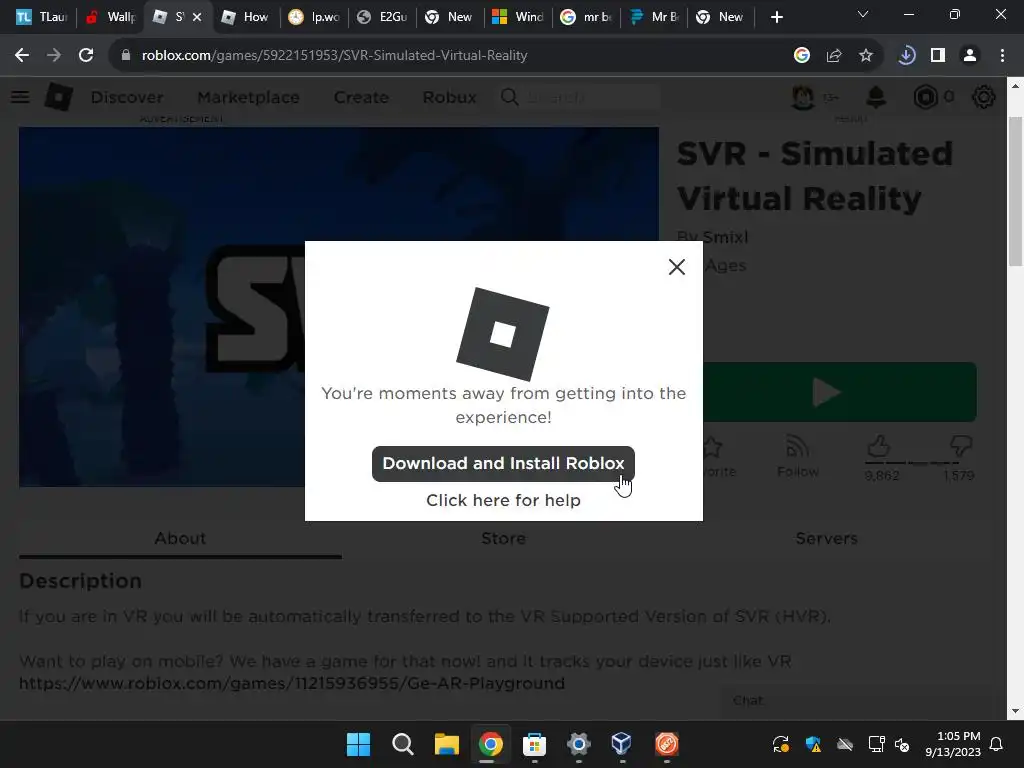Click the lock site info icon
Screen dimensions: 1024x768
(x=126, y=56)
